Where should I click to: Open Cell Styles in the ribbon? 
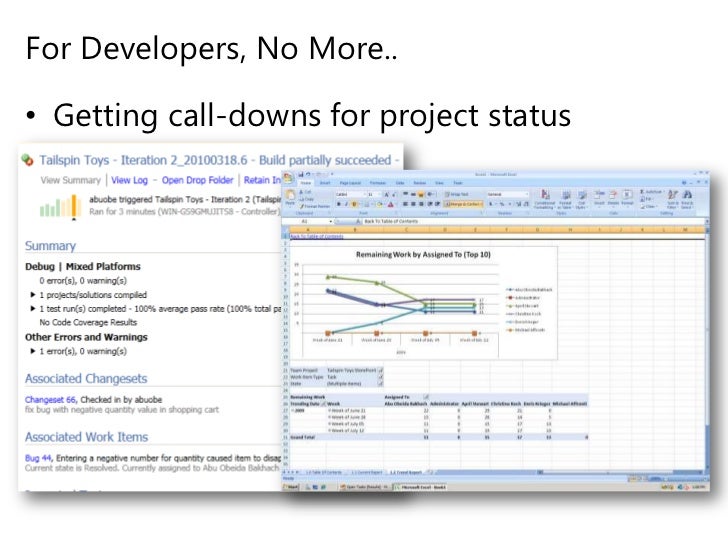click(x=582, y=199)
